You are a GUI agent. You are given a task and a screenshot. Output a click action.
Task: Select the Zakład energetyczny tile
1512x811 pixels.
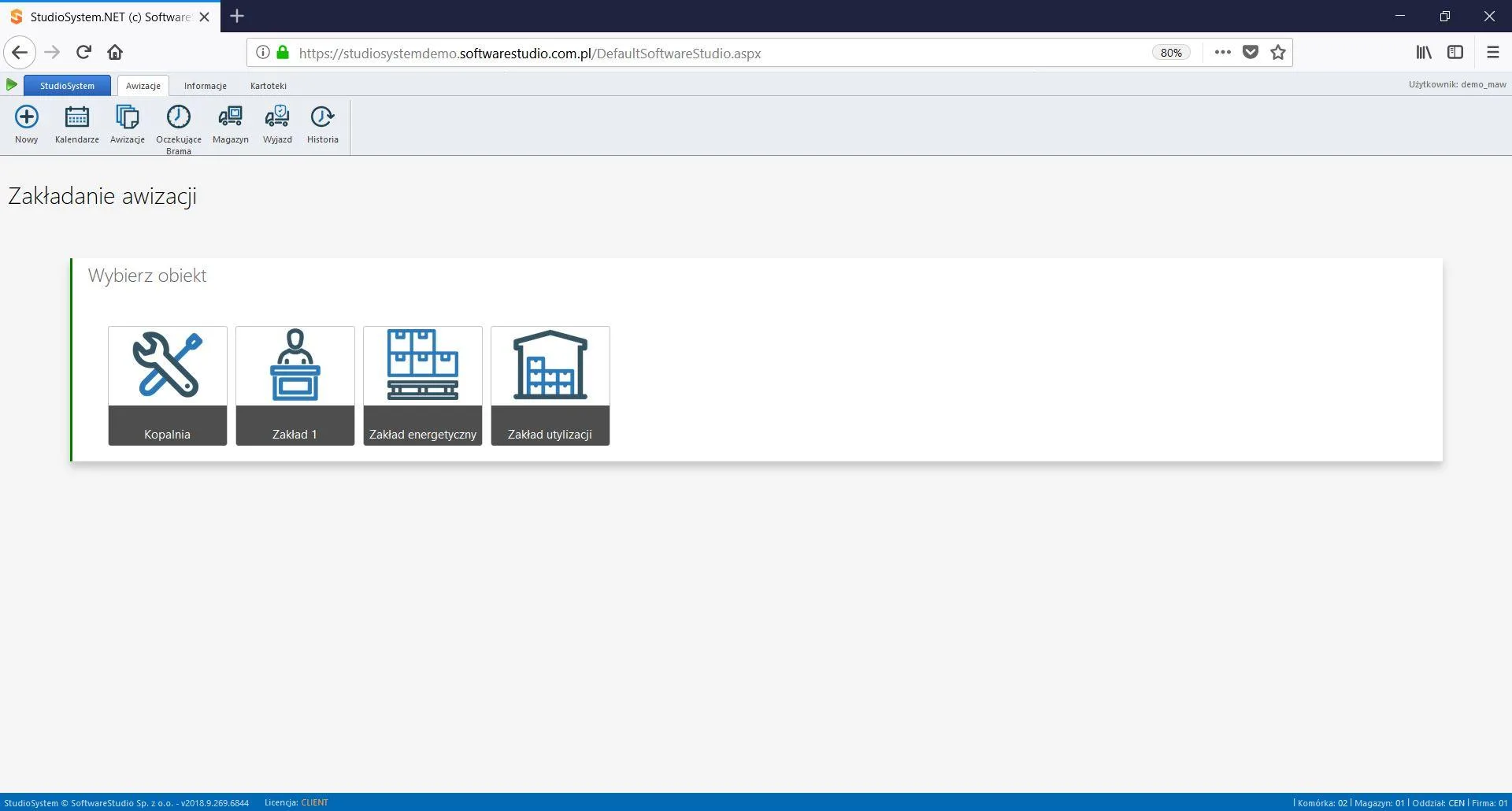[423, 386]
